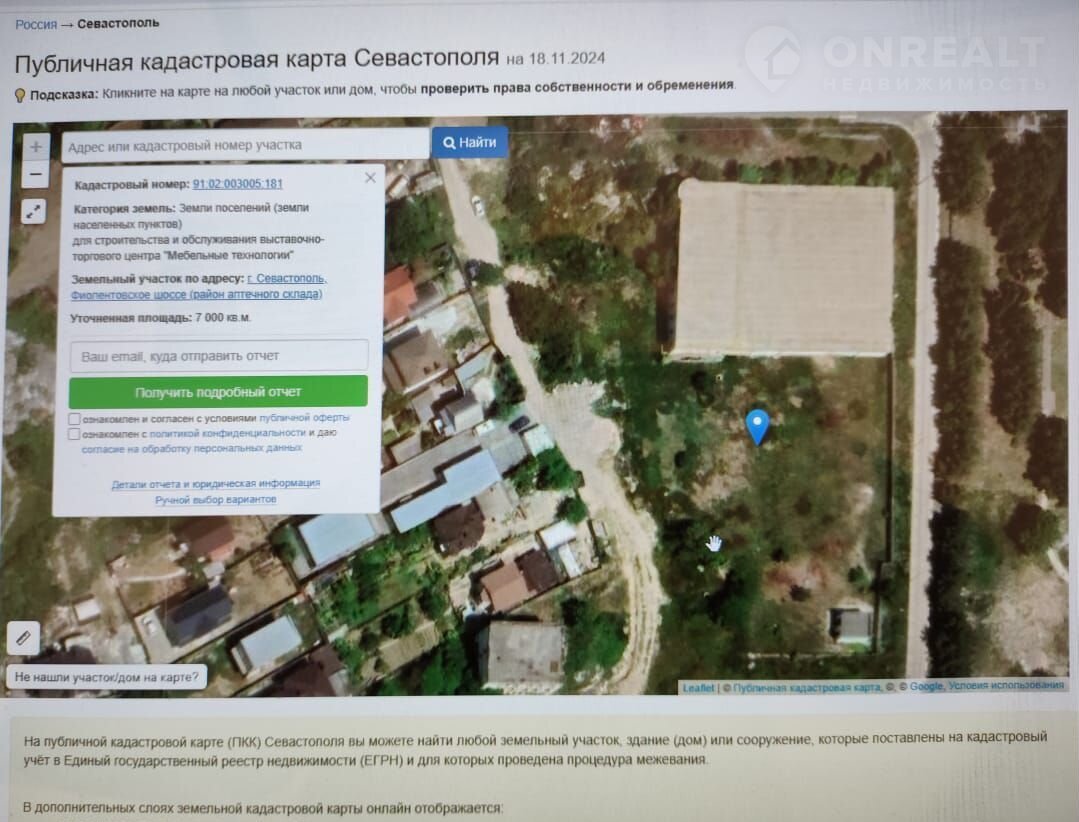Click the email input field for report
Screen dimensions: 1079x822
pos(219,356)
